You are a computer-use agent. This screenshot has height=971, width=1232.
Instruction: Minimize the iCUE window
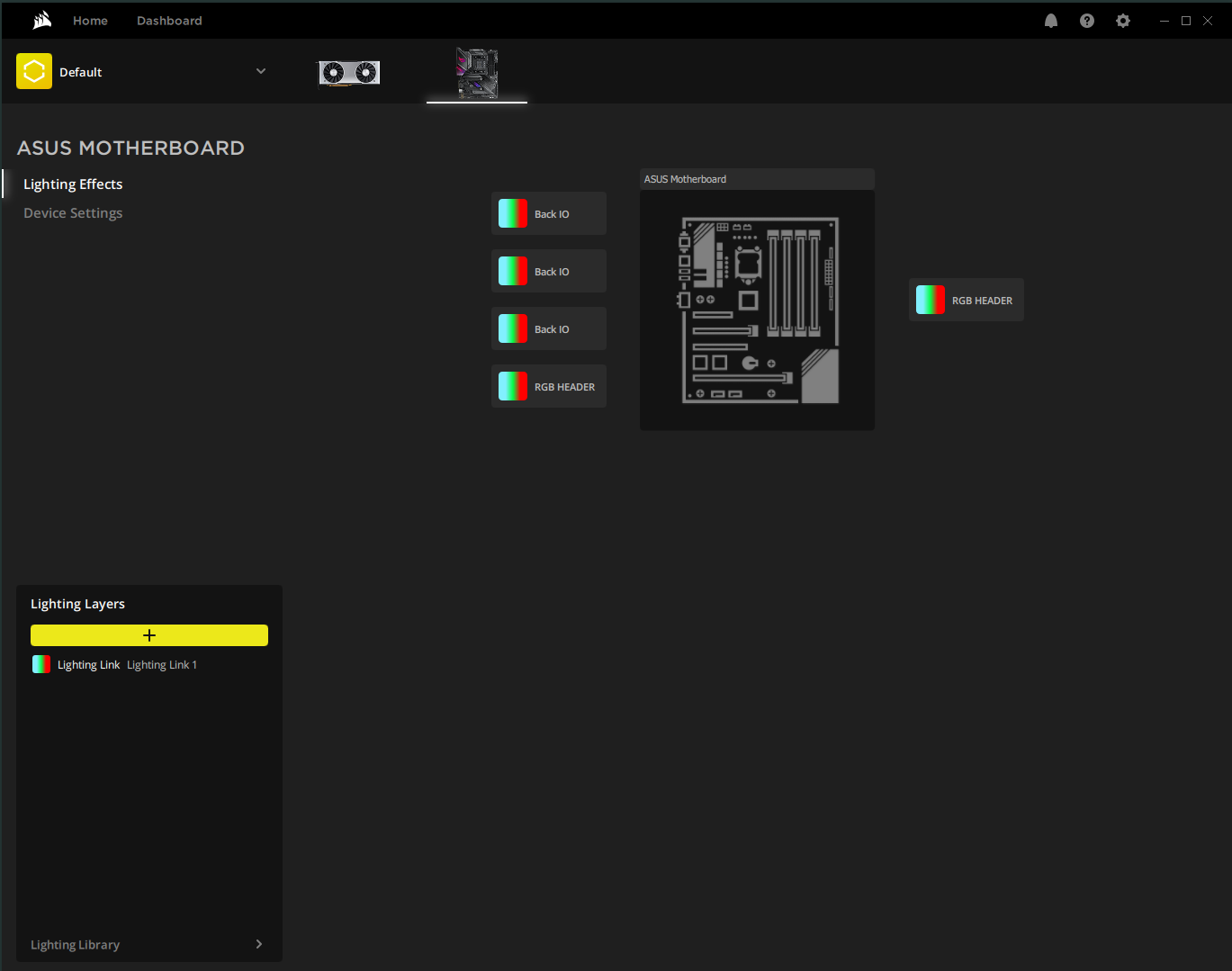pyautogui.click(x=1165, y=21)
